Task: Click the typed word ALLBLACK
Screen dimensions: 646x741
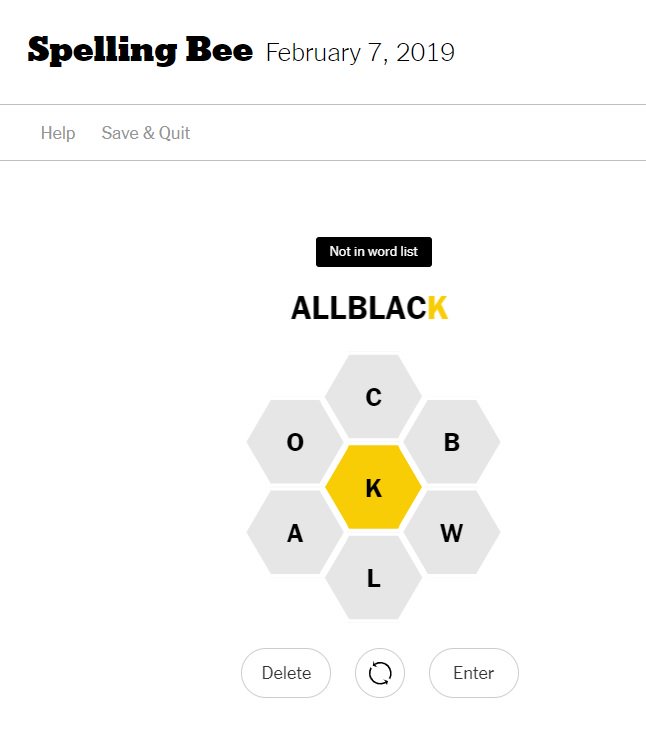Action: coord(370,308)
